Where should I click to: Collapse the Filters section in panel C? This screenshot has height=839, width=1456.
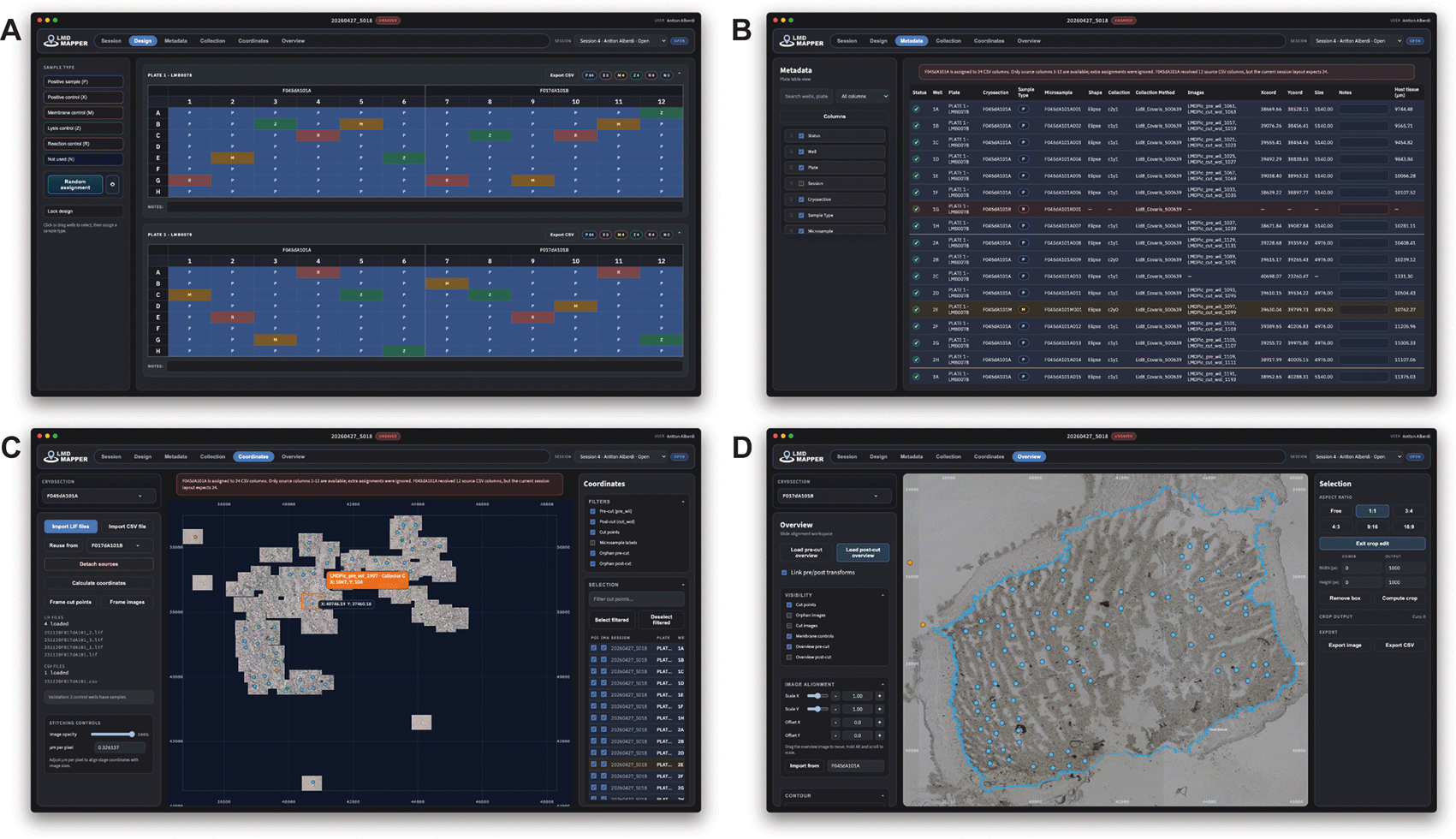point(683,502)
